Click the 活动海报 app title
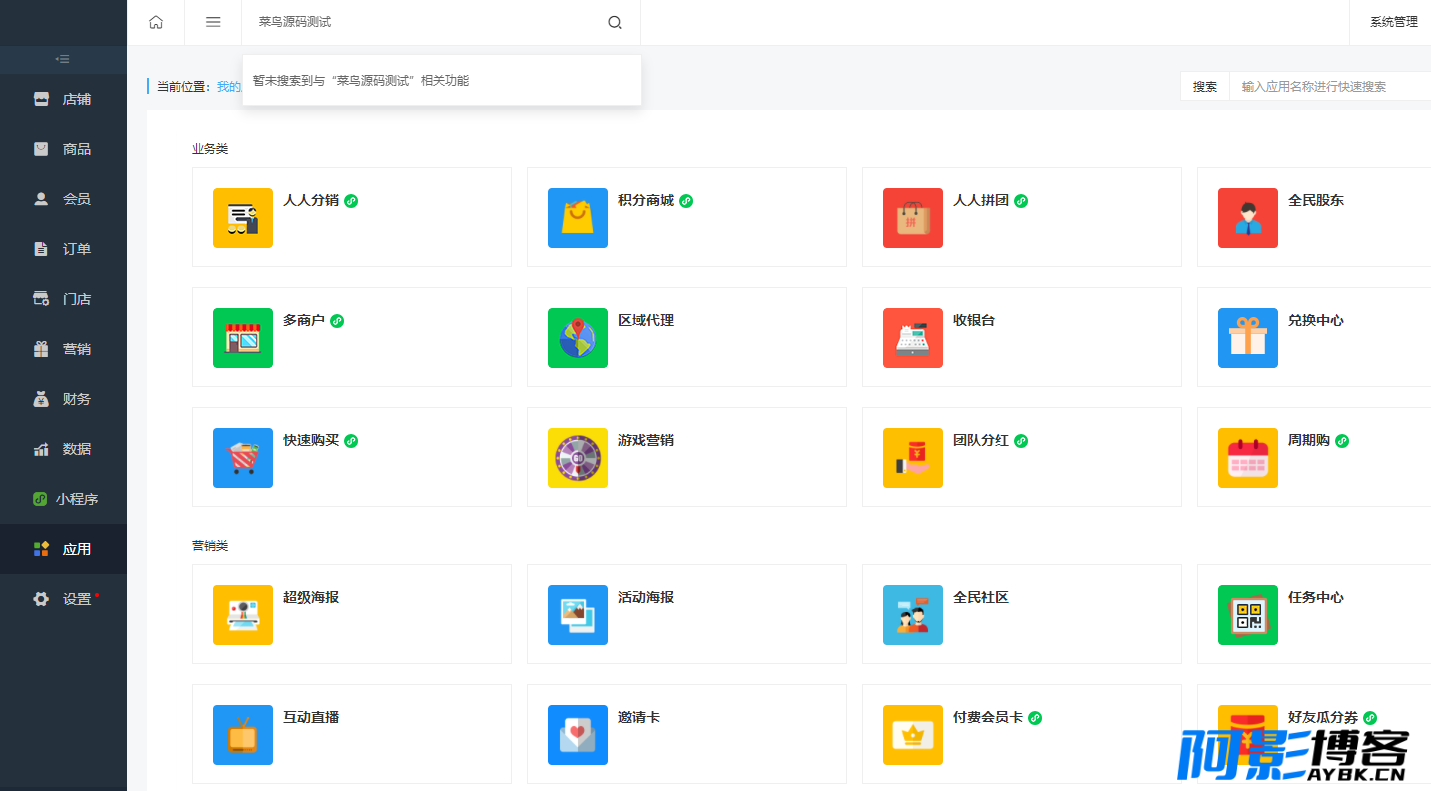Viewport: 1431px width, 791px height. [x=646, y=597]
